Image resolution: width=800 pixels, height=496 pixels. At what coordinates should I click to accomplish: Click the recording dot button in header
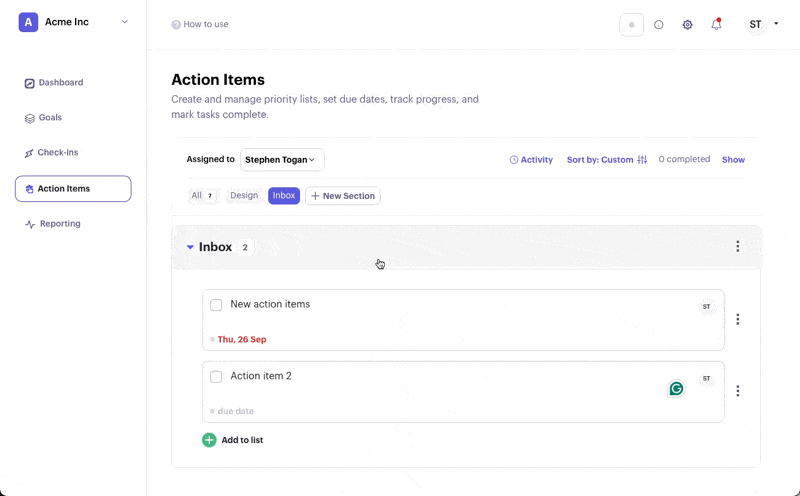coord(631,24)
